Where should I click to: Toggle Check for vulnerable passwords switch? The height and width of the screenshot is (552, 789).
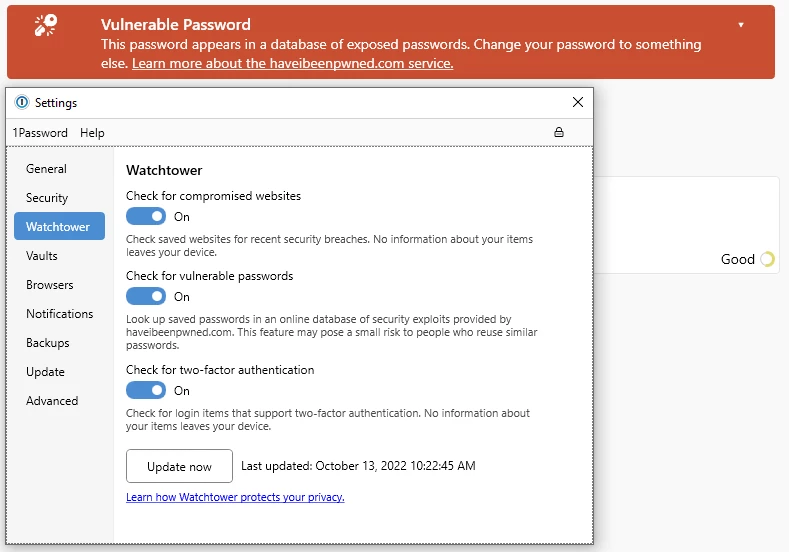click(146, 296)
